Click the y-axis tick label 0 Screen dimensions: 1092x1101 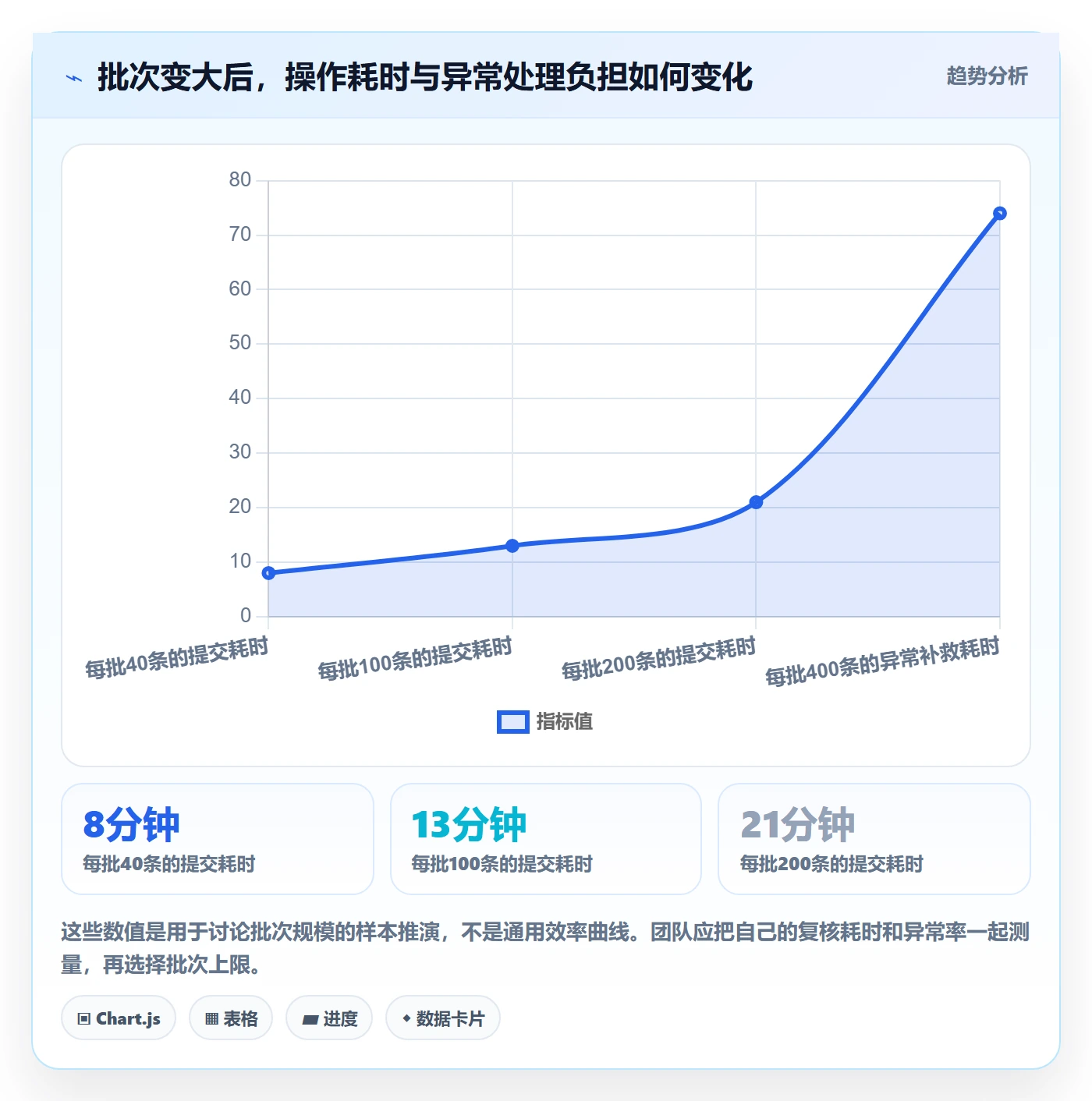(x=246, y=615)
